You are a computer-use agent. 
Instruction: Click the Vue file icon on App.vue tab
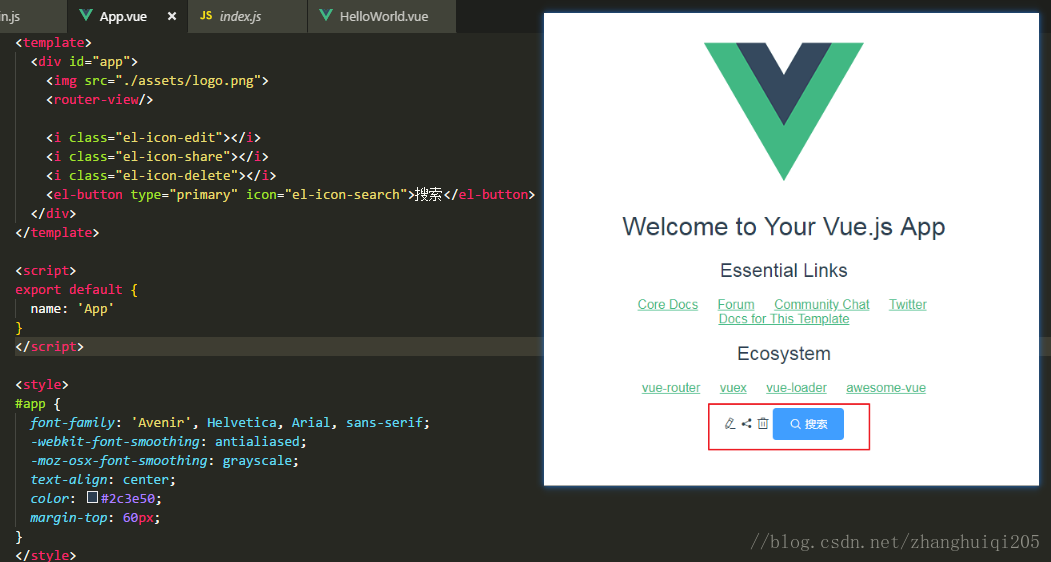86,15
